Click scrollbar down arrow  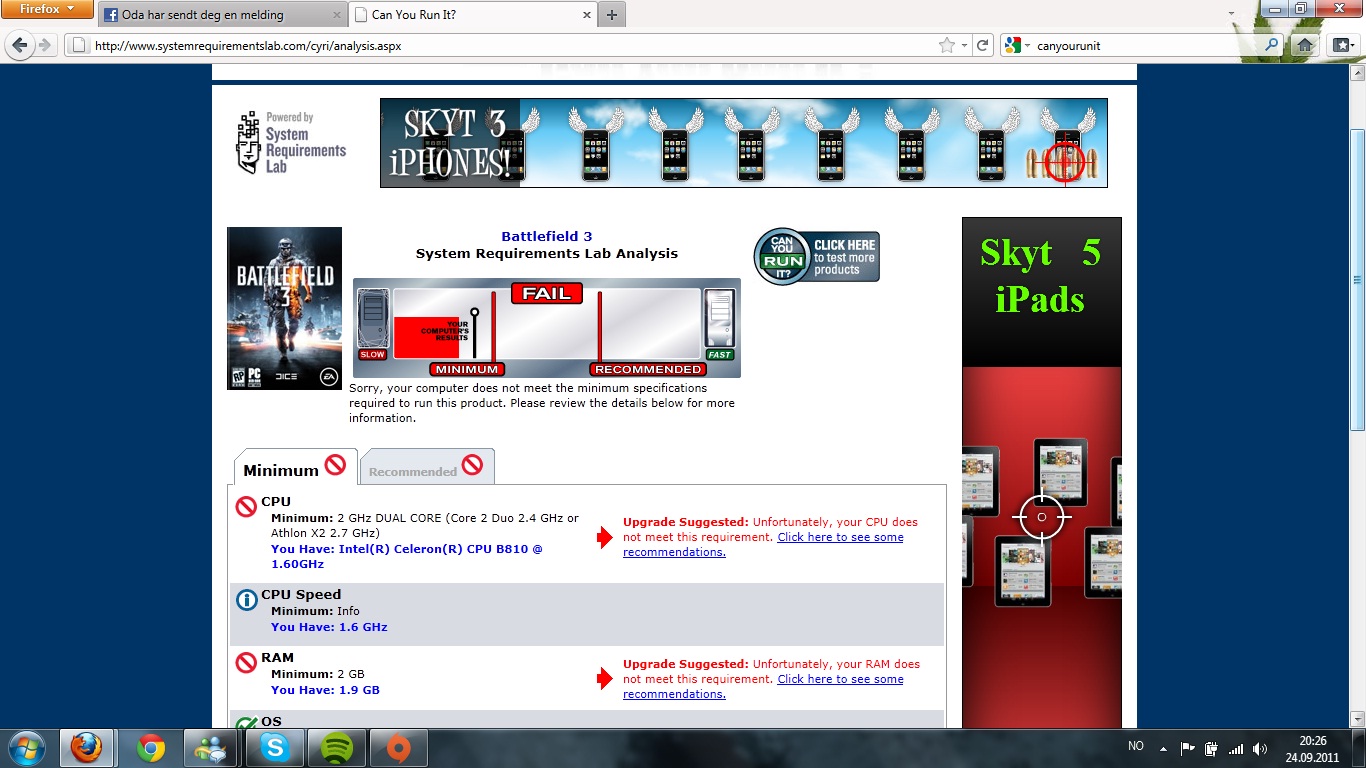click(x=1357, y=719)
